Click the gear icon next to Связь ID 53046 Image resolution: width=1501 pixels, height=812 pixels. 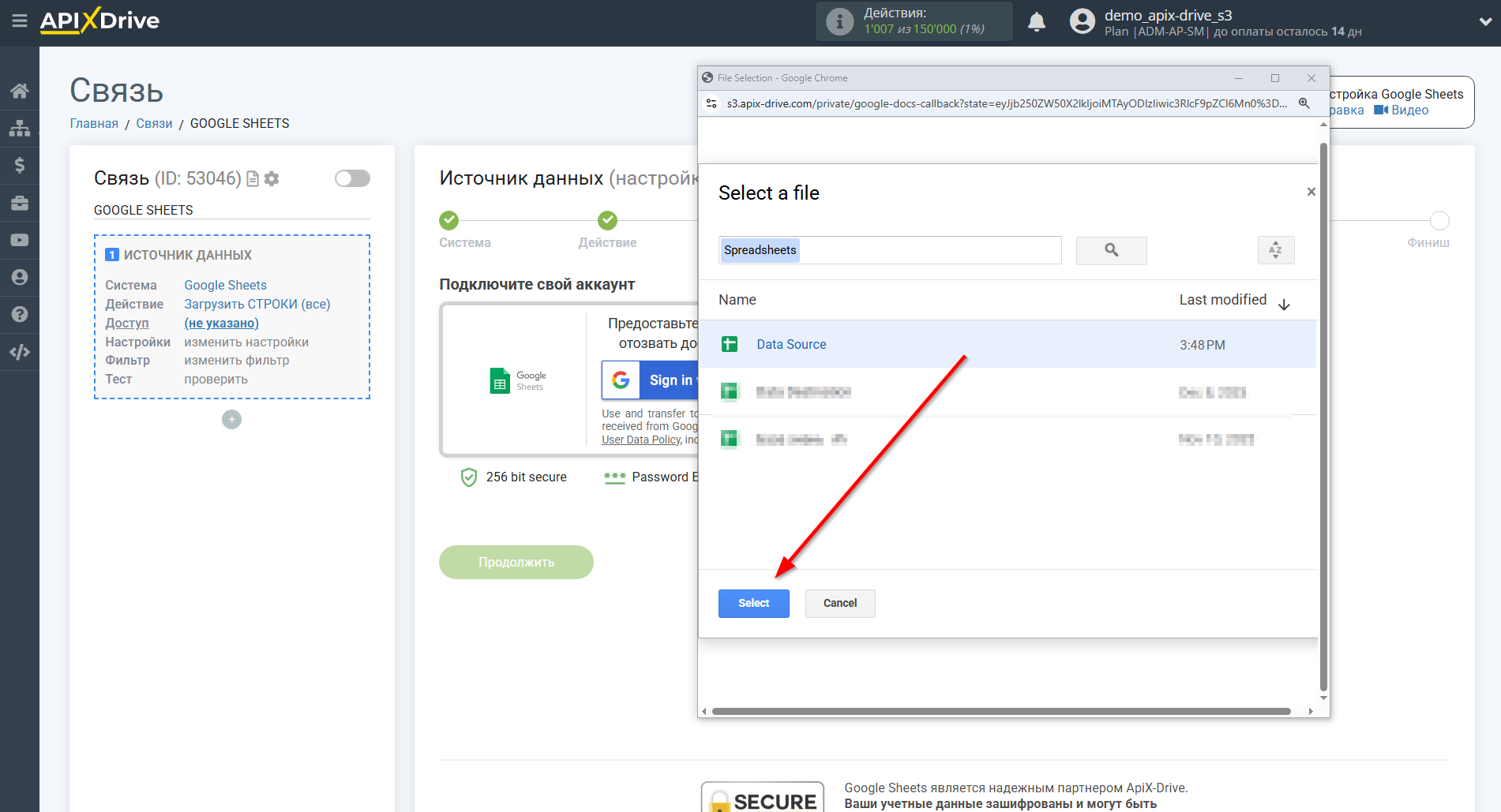pos(272,178)
